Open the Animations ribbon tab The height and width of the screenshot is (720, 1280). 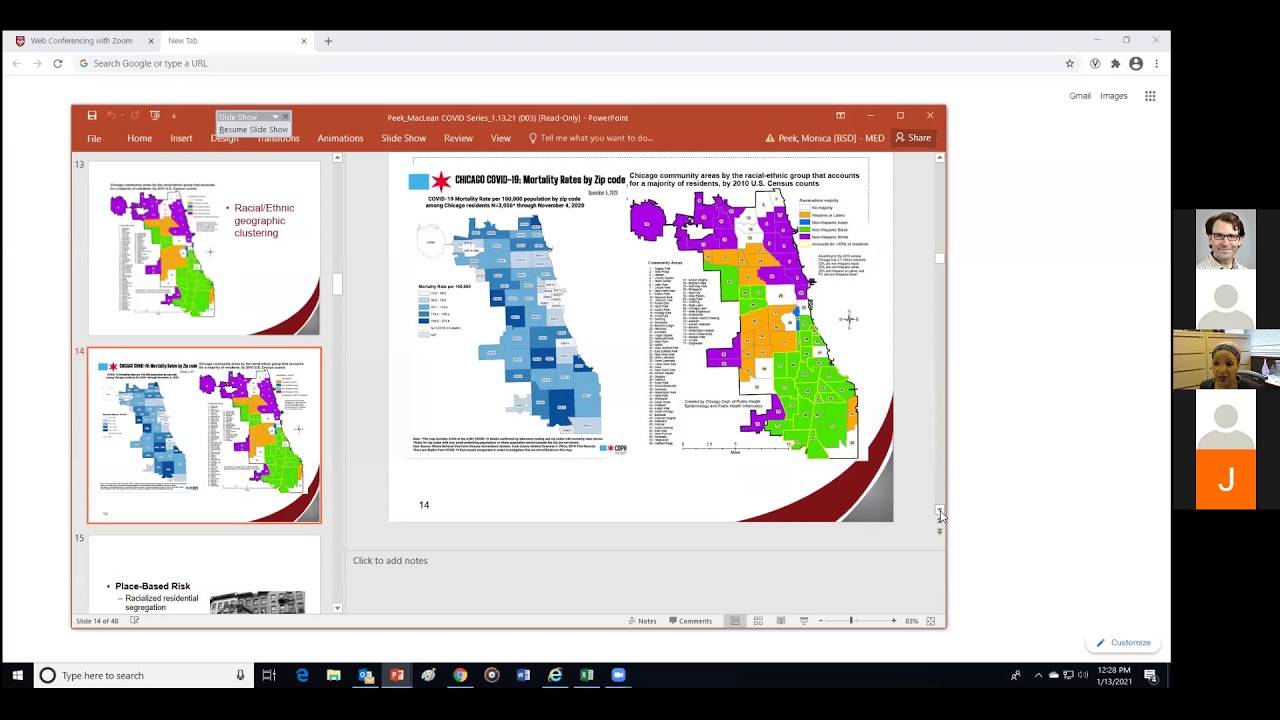(340, 138)
